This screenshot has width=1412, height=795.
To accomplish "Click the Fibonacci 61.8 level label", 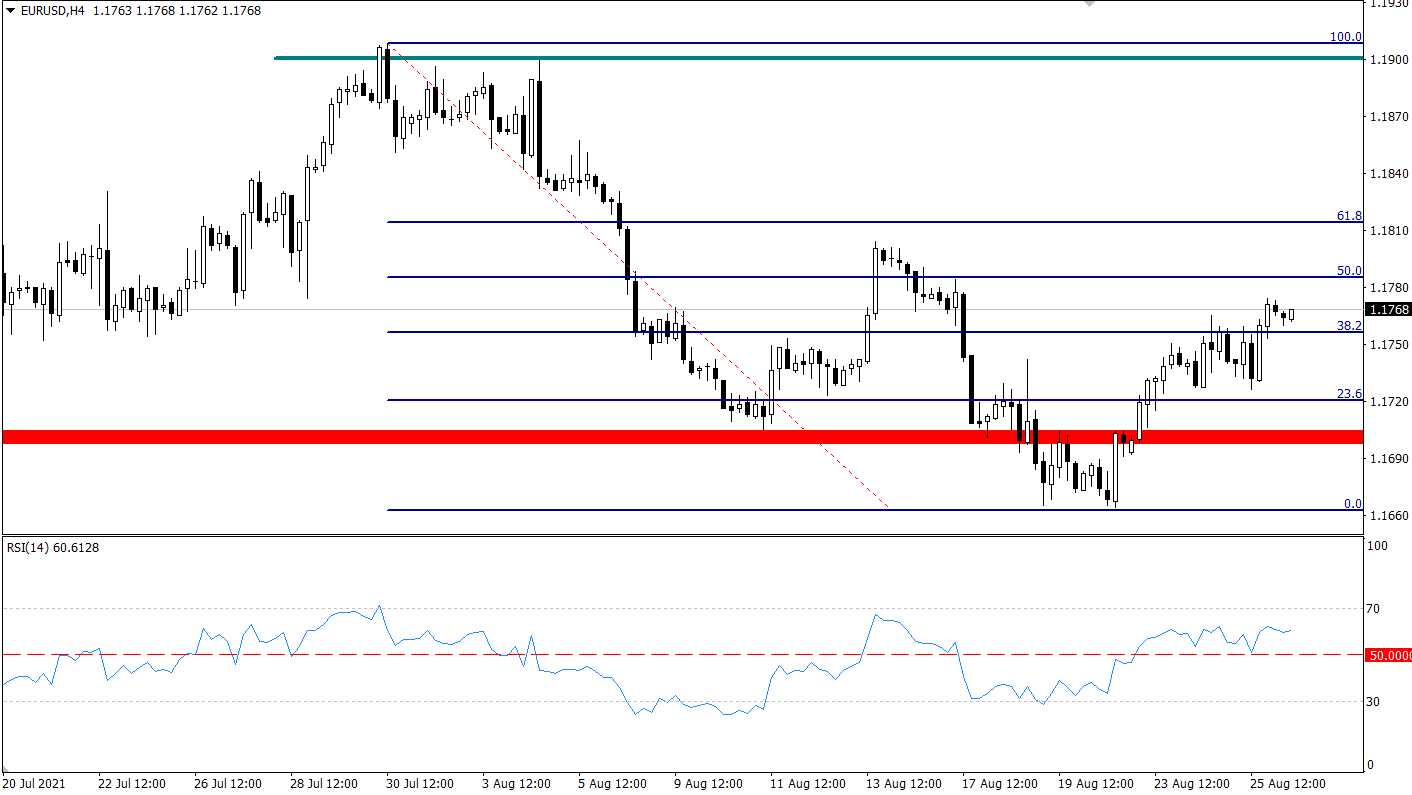I will 1349,215.
